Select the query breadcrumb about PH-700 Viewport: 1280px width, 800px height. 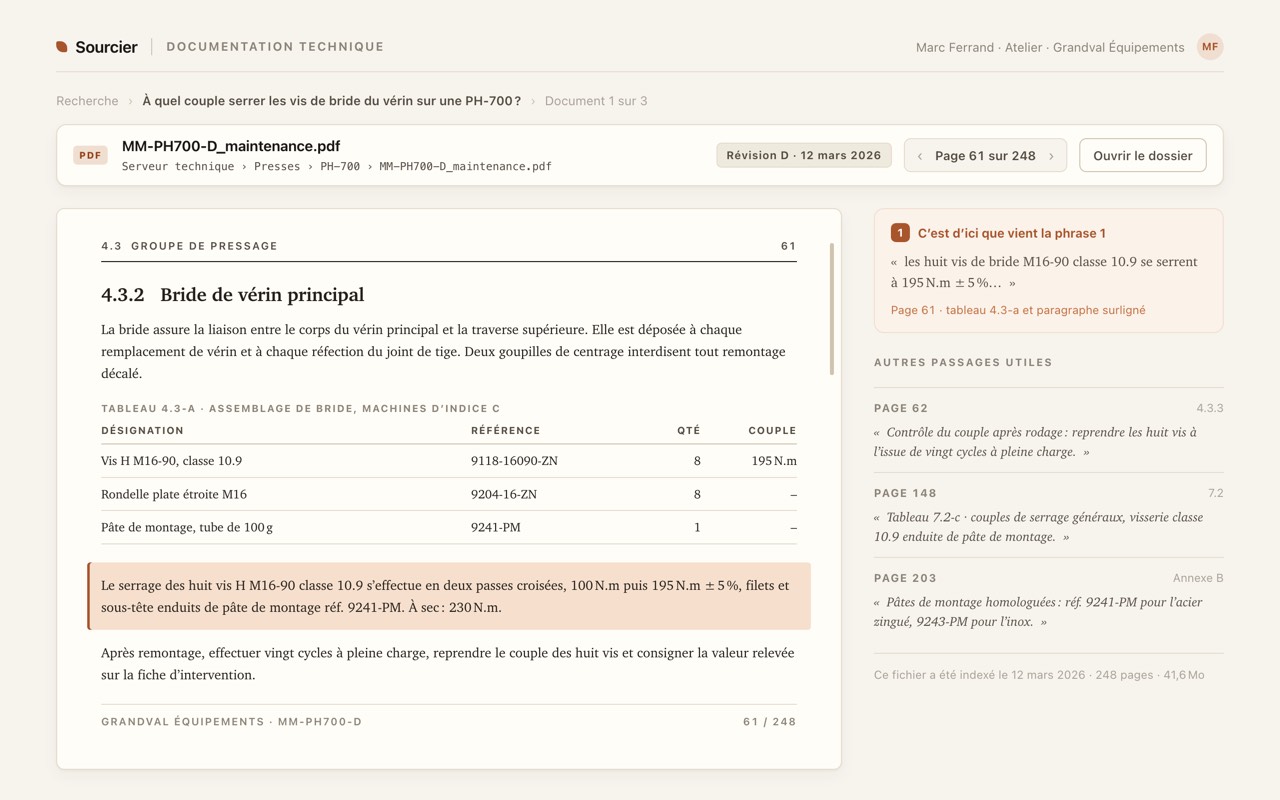pyautogui.click(x=331, y=101)
